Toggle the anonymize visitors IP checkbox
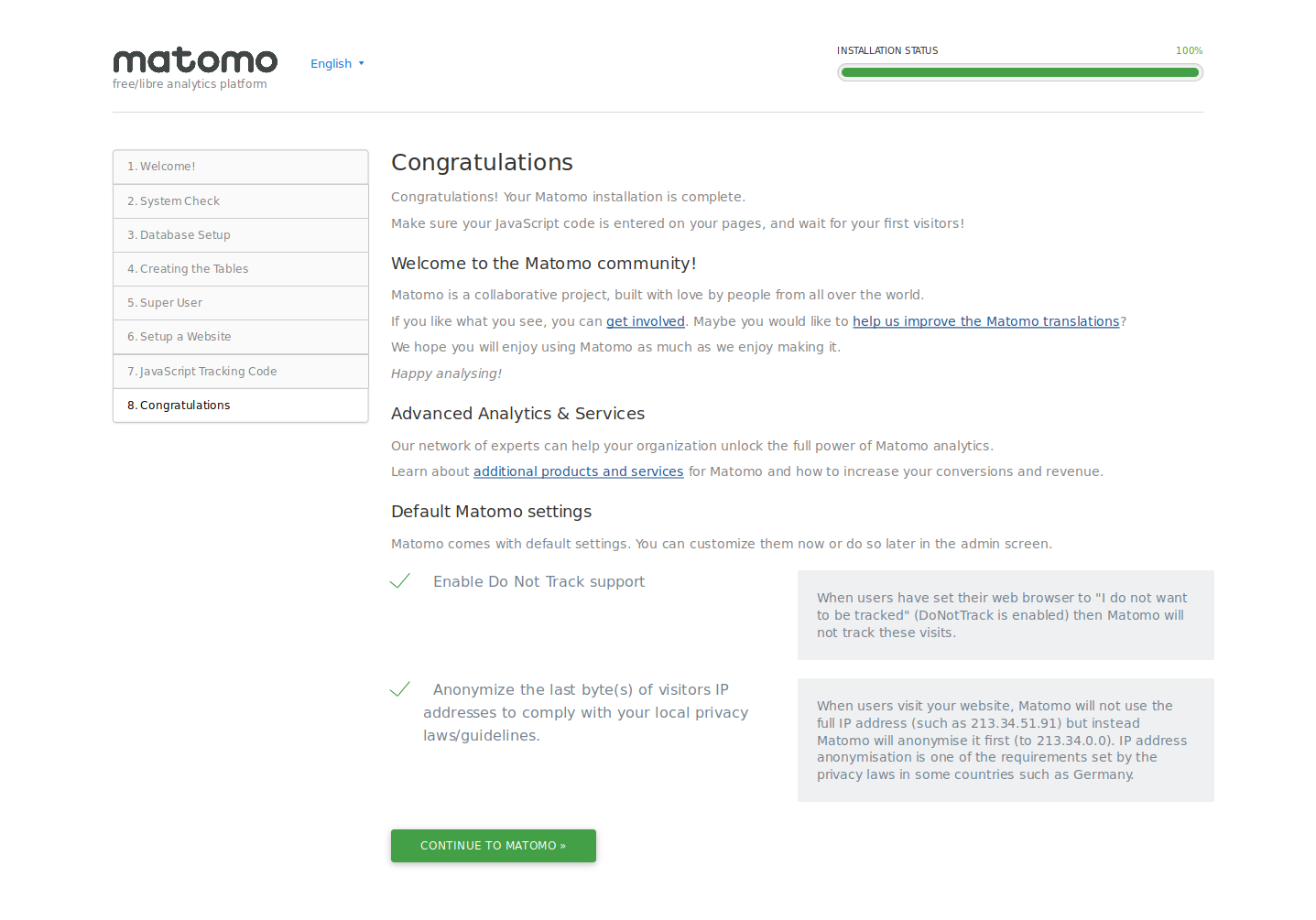The width and height of the screenshot is (1316, 920). pyautogui.click(x=400, y=689)
